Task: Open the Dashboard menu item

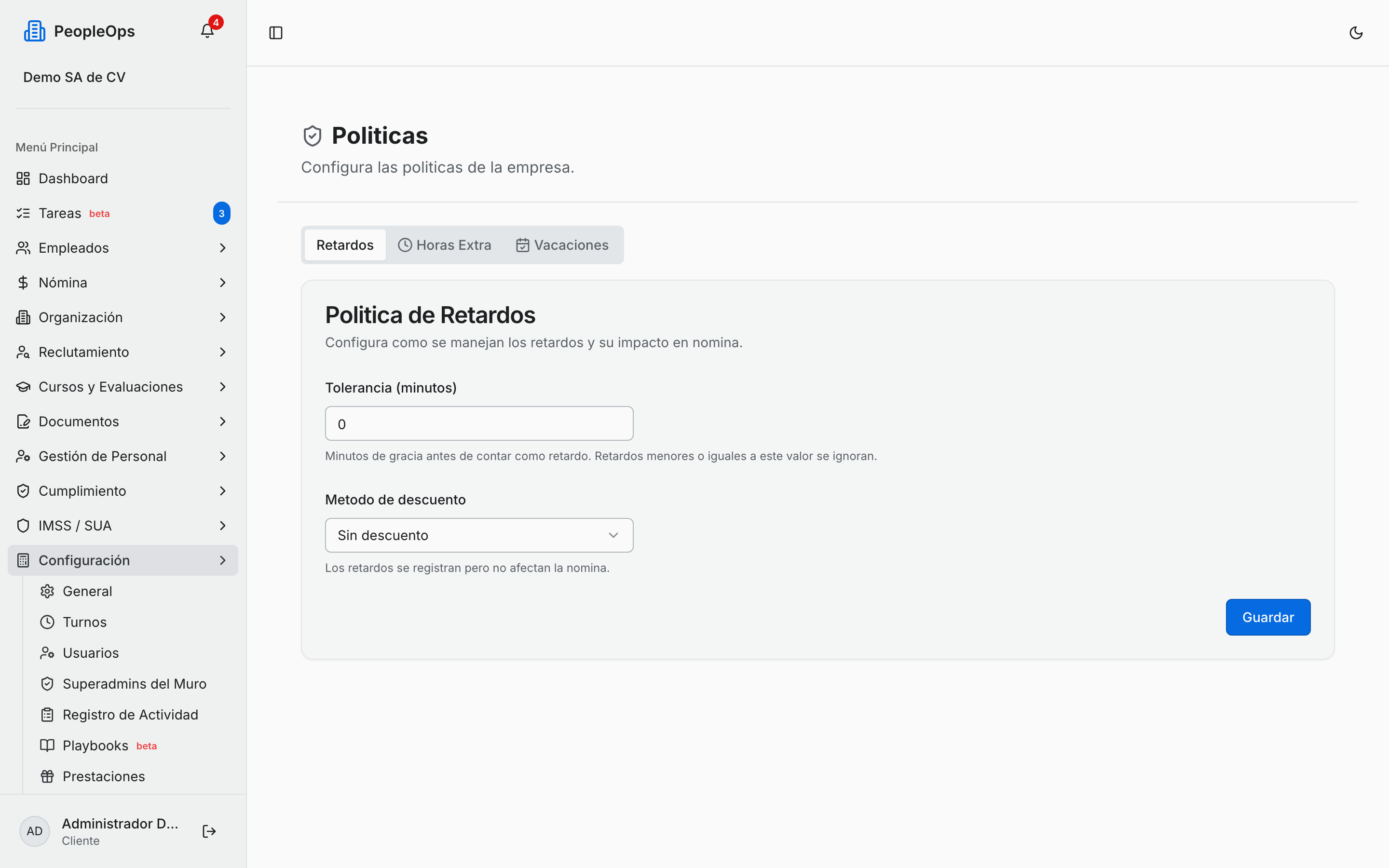Action: click(123, 178)
